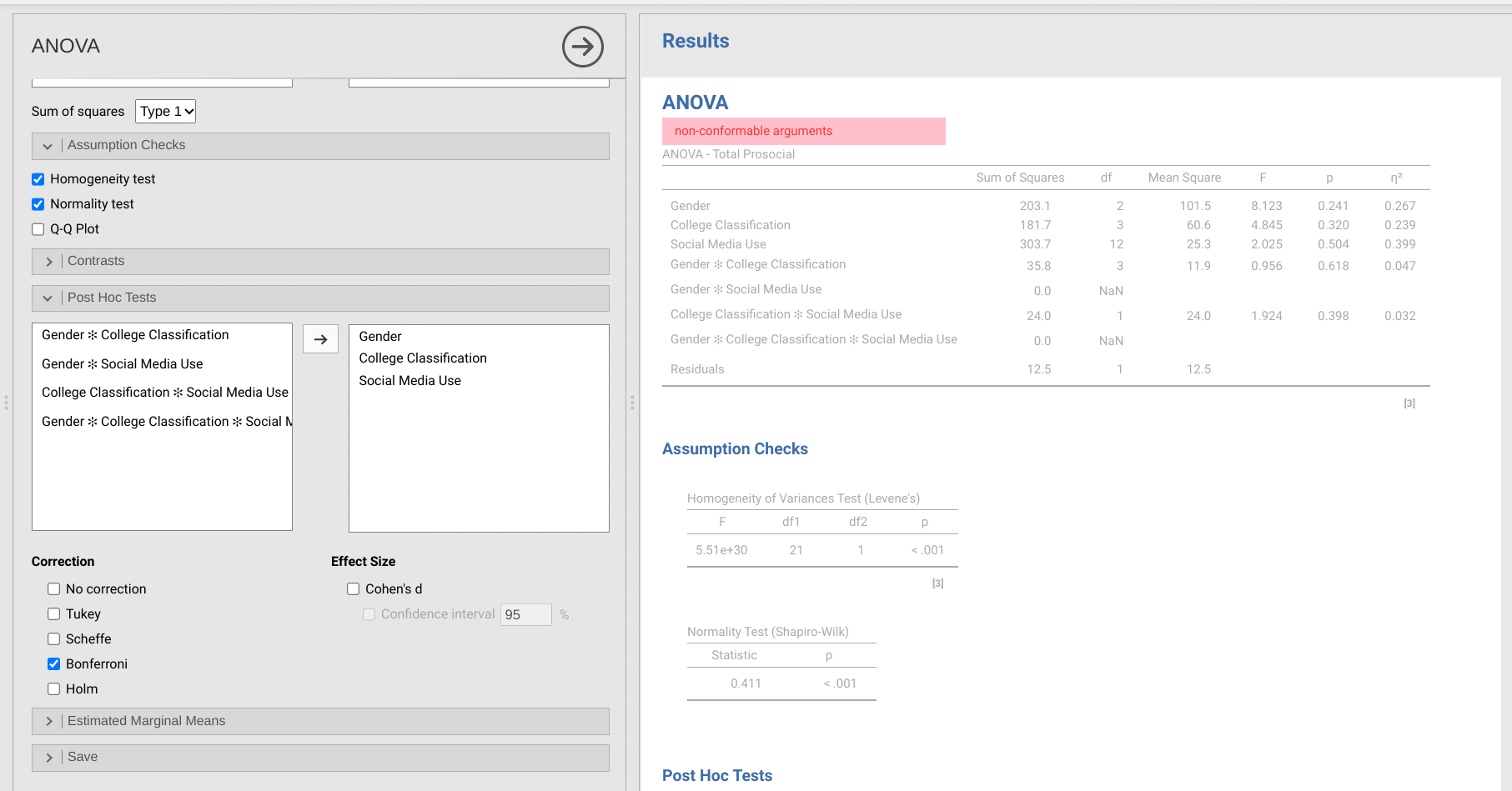This screenshot has height=791, width=1512.
Task: Open the Sum of squares Type dropdown
Action: click(166, 111)
